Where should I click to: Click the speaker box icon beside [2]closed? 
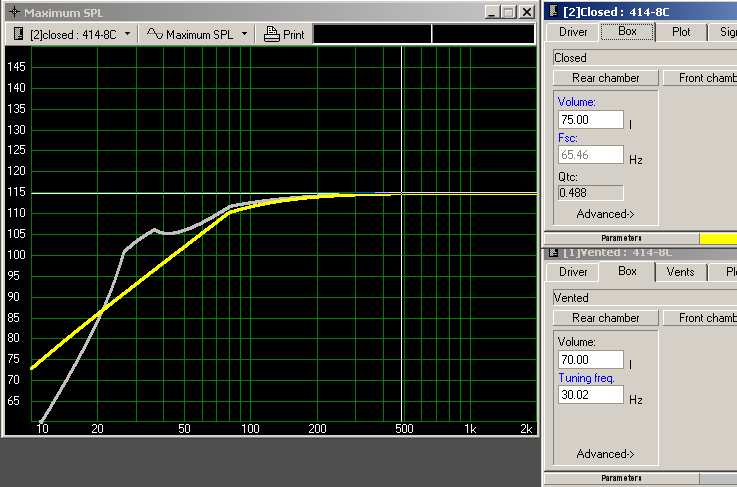click(x=18, y=34)
